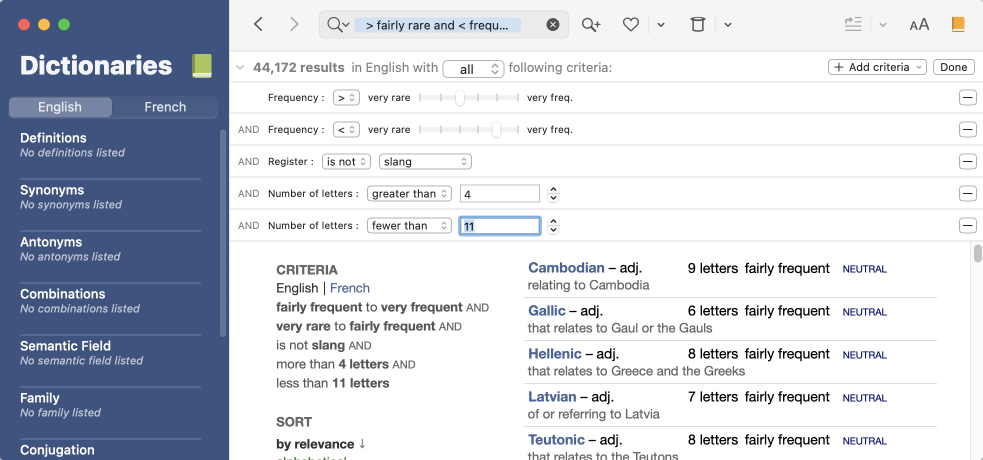This screenshot has height=460, width=983.
Task: Click the '44,172 results' count text
Action: click(x=299, y=68)
